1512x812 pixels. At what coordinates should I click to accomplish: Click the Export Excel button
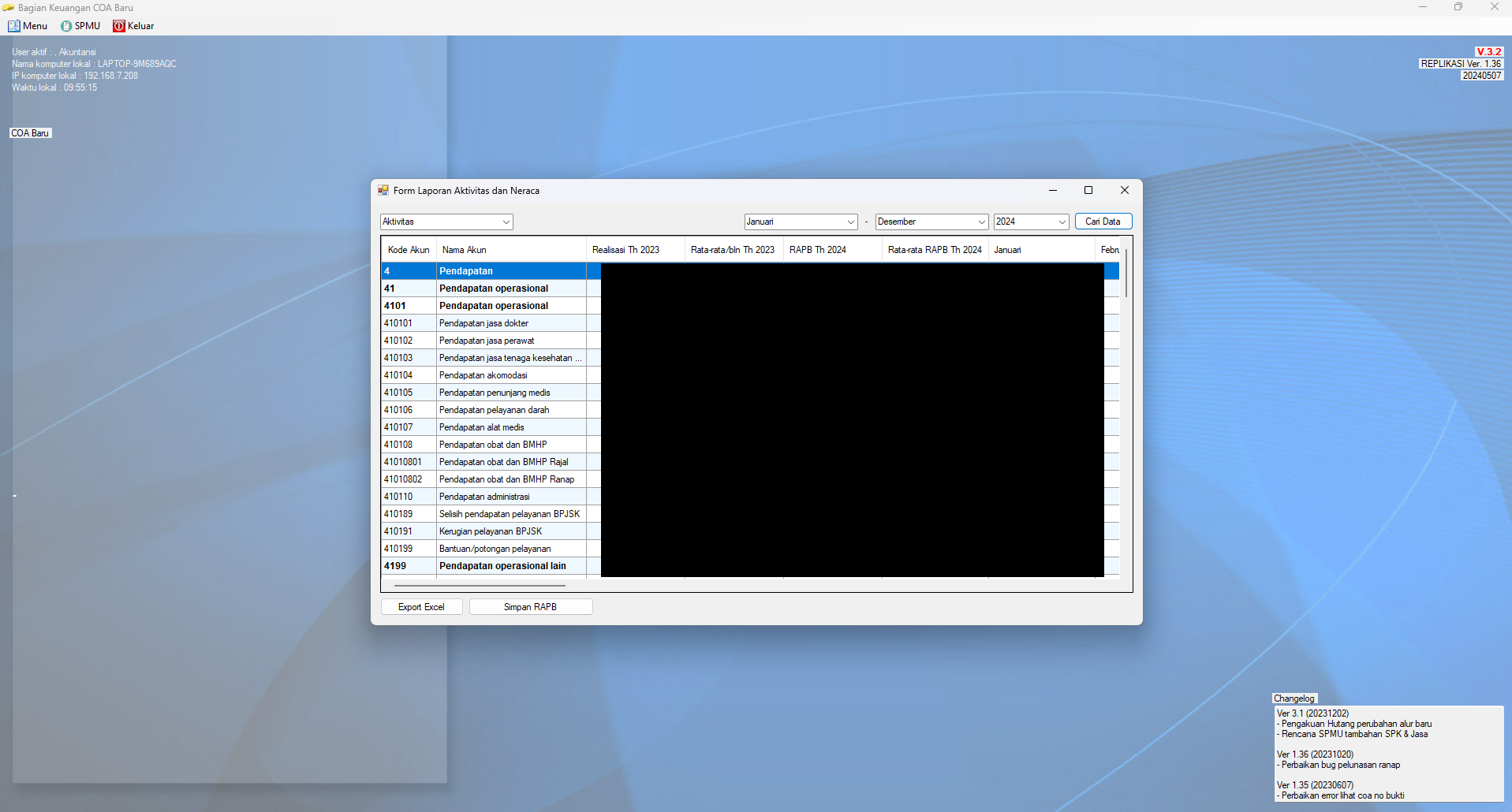pos(421,607)
